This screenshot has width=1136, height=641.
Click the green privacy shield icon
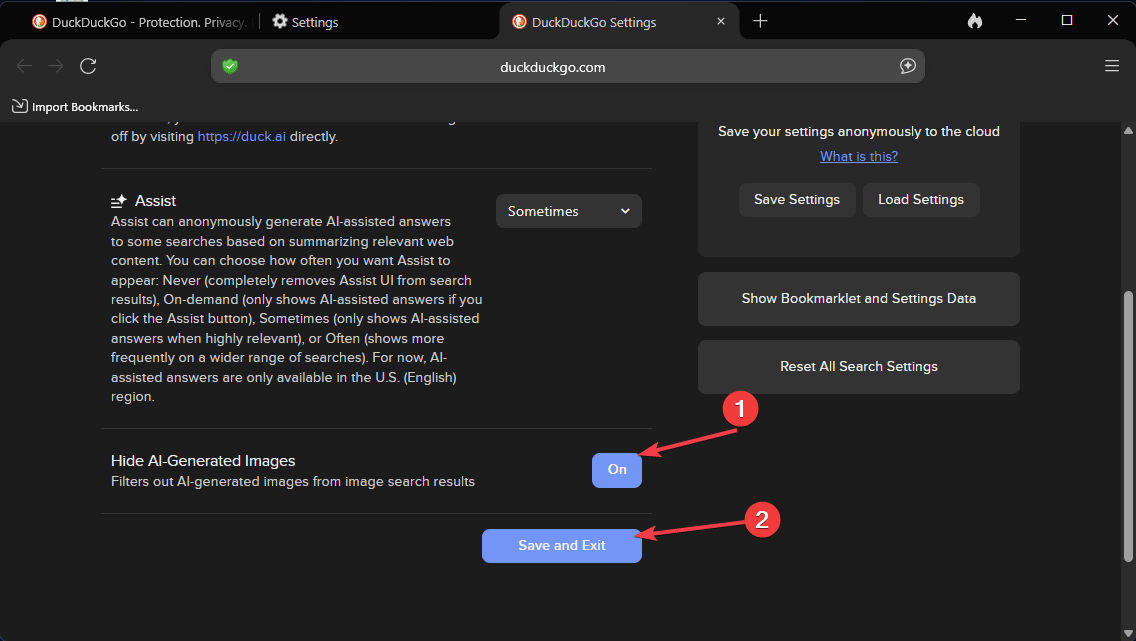tap(230, 66)
